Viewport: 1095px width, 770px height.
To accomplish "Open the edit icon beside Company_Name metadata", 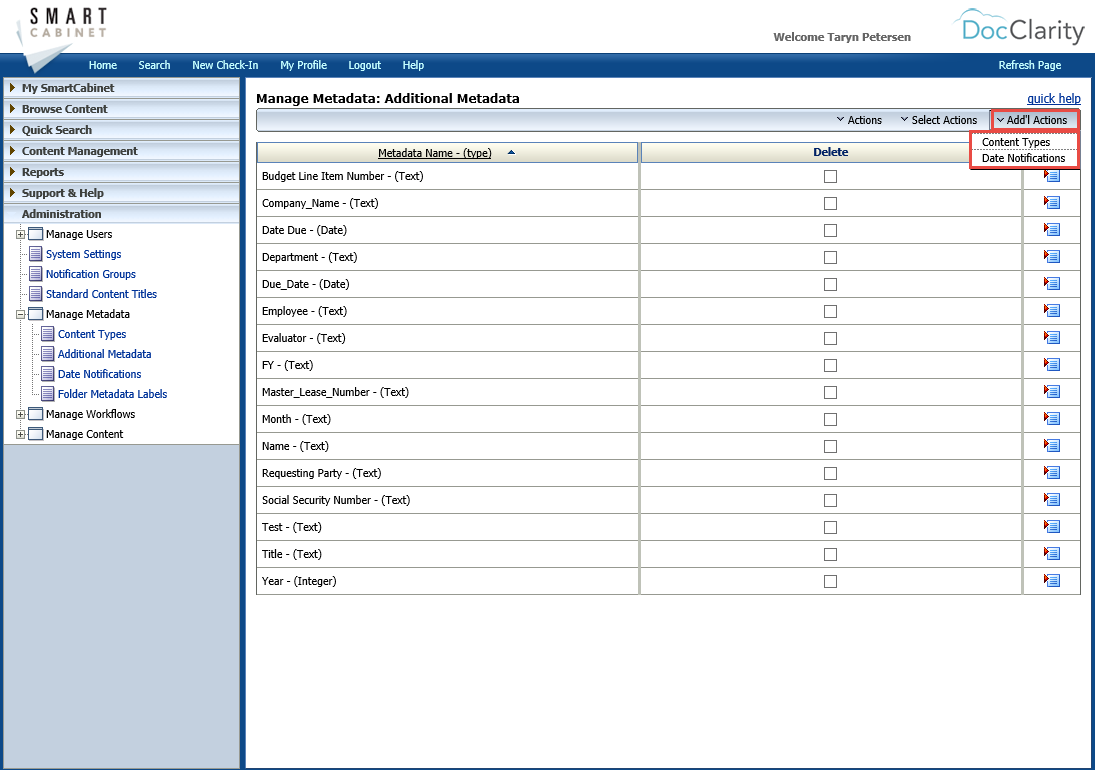I will pos(1051,202).
